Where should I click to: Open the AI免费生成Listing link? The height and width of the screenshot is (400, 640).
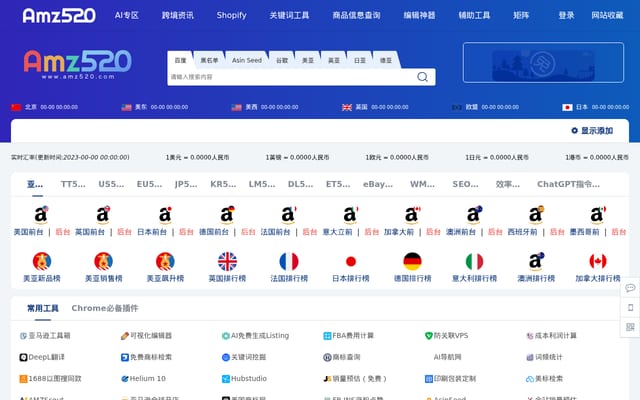point(256,336)
